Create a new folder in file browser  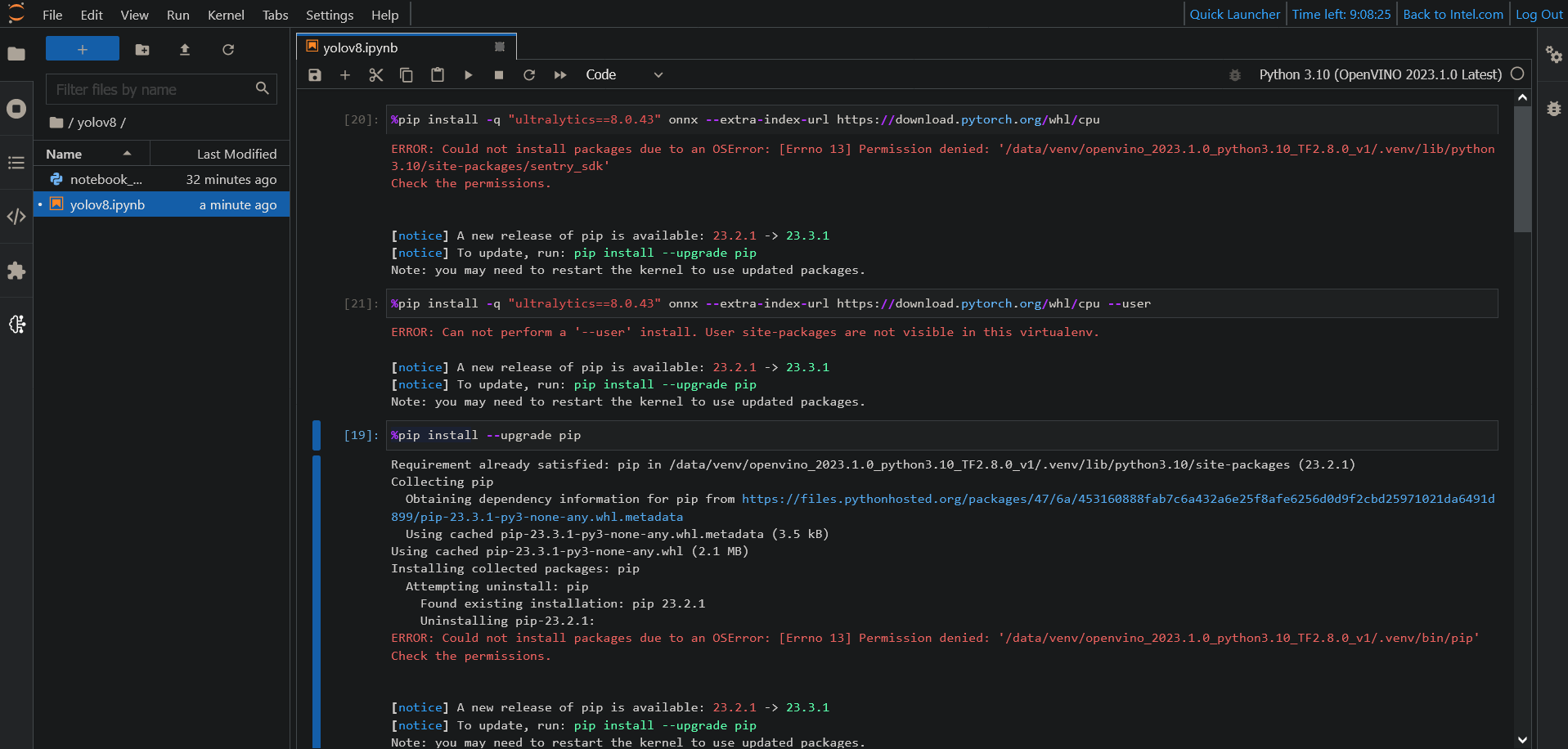click(x=142, y=50)
